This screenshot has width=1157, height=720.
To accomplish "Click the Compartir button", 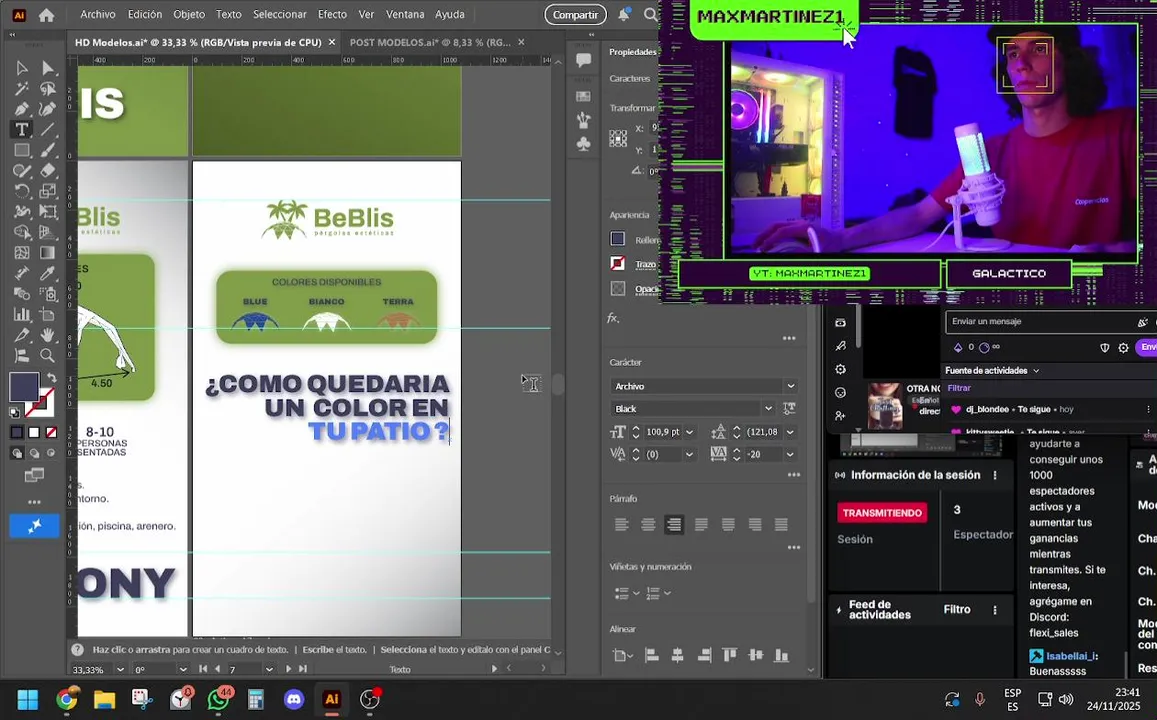I will click(576, 15).
